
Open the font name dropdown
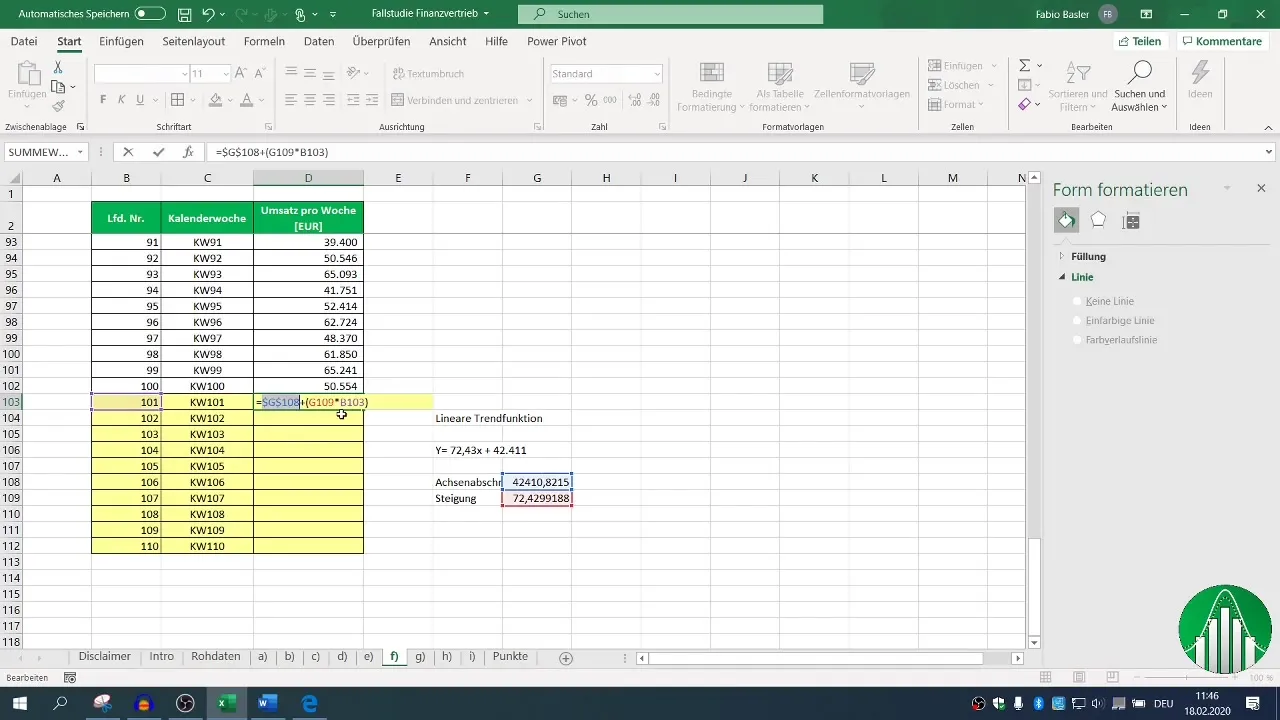pos(185,74)
